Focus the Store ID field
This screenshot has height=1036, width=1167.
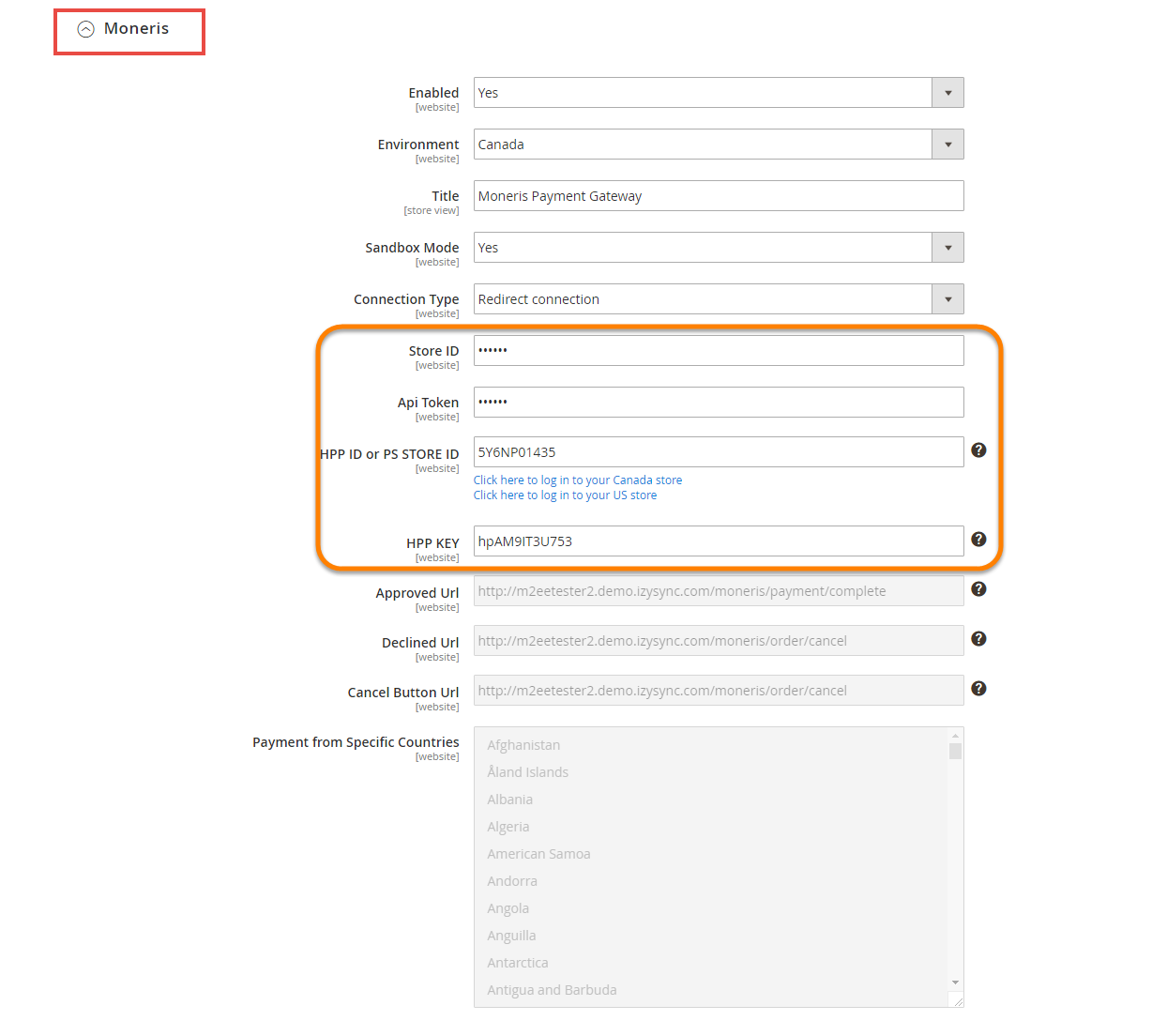(718, 351)
